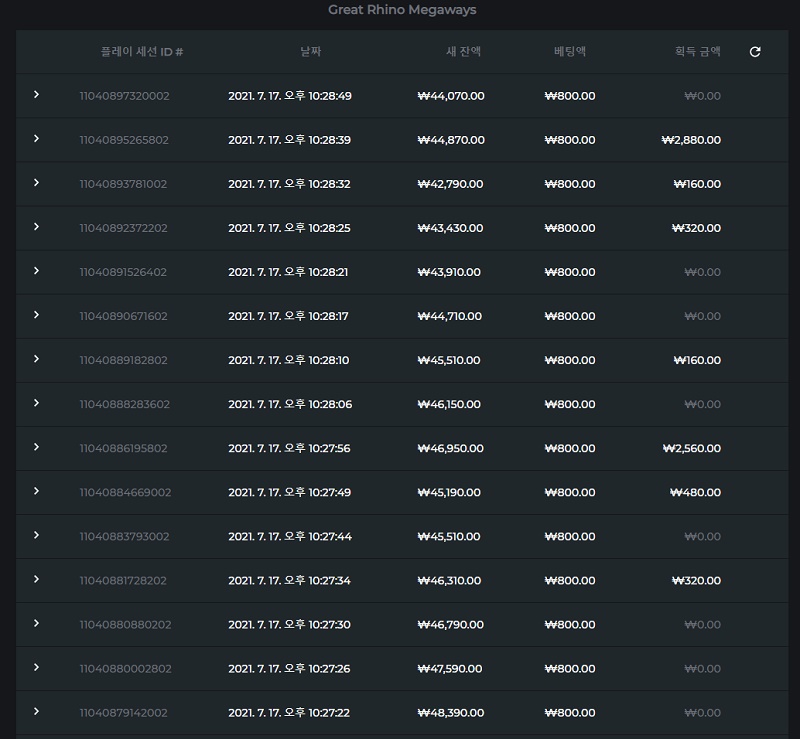Click the date ending 10:28:21
Viewport: 800px width, 739px height.
click(288, 272)
